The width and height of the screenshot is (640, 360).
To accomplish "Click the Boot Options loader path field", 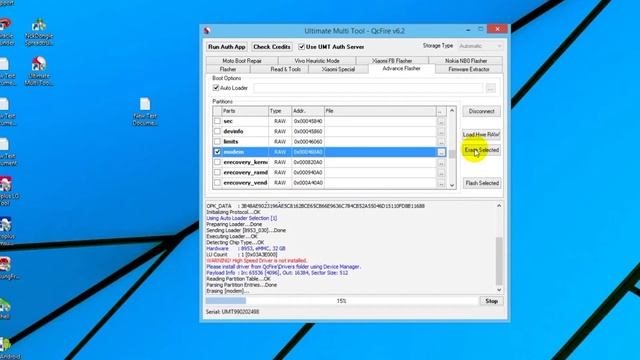I will point(368,88).
